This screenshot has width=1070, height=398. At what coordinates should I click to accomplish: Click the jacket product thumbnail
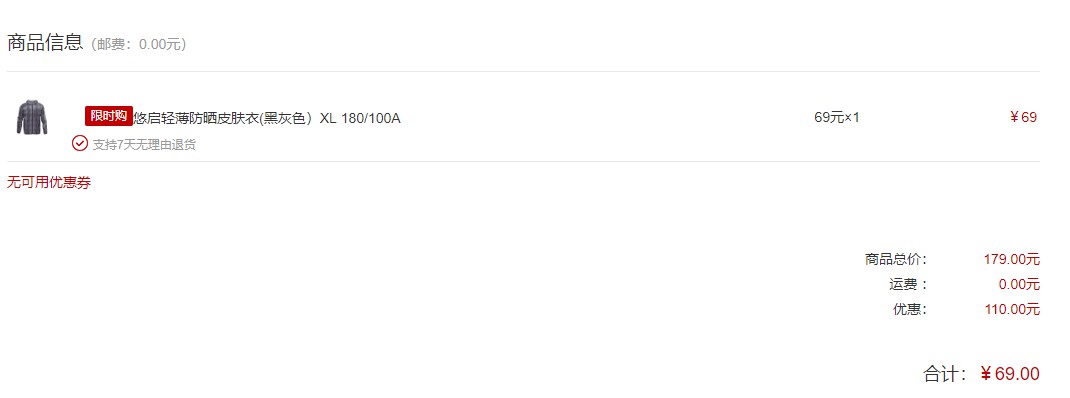pos(32,117)
